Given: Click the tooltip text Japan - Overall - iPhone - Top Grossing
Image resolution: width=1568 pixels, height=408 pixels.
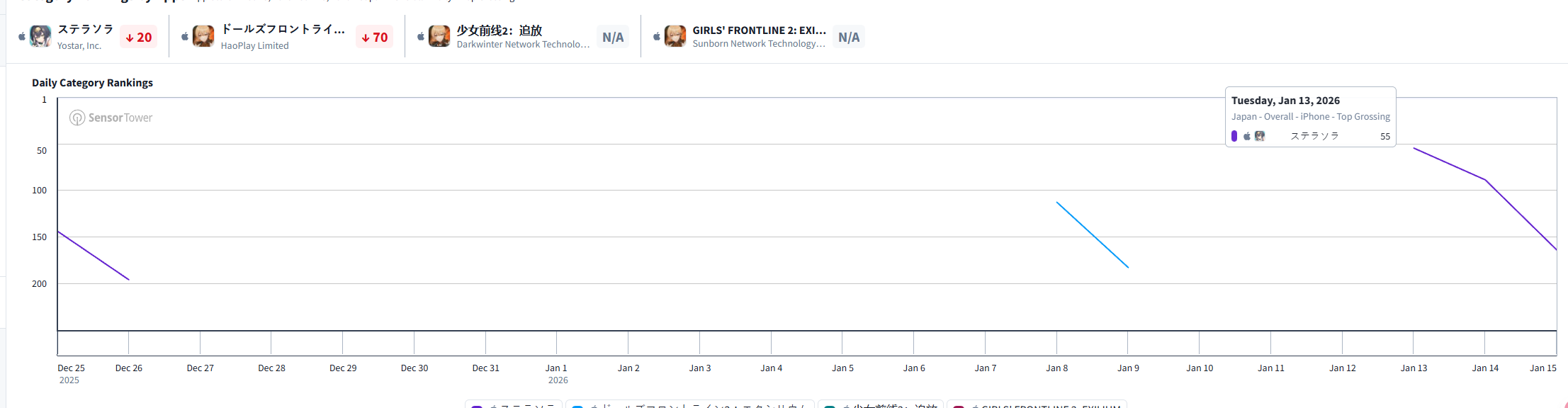Looking at the screenshot, I should pyautogui.click(x=1311, y=117).
